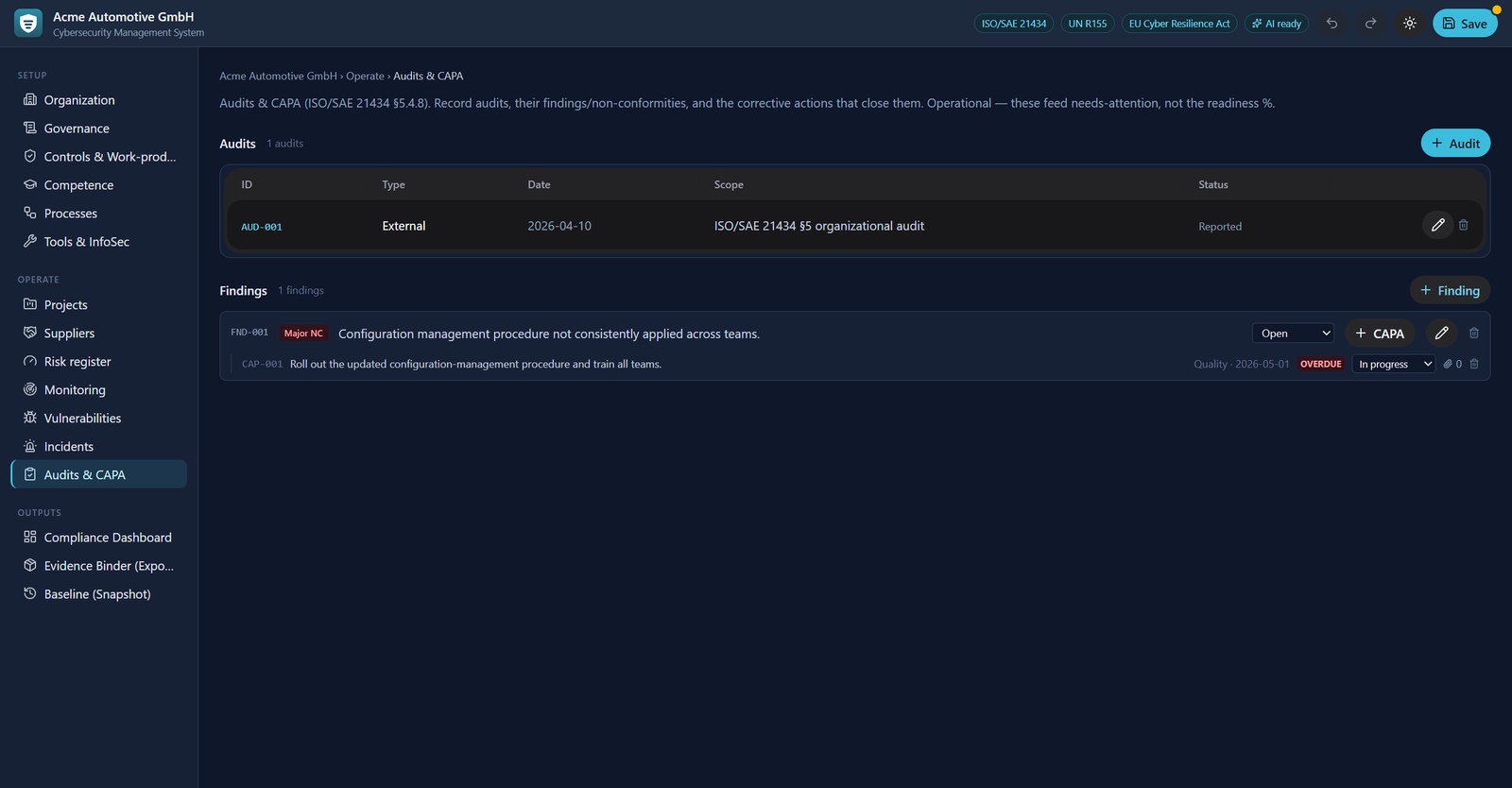Image resolution: width=1512 pixels, height=788 pixels.
Task: Click the ISO/SAE 21434 §5 organizational audit scope
Action: 819,226
